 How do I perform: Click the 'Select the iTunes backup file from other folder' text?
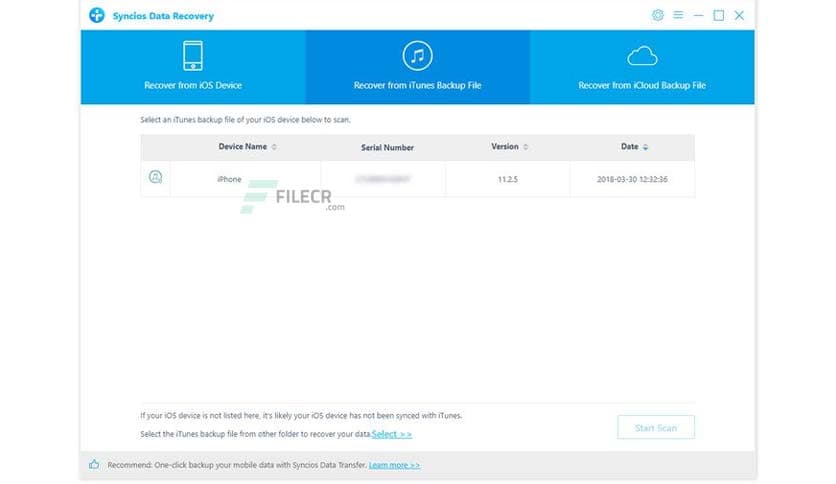(255, 434)
